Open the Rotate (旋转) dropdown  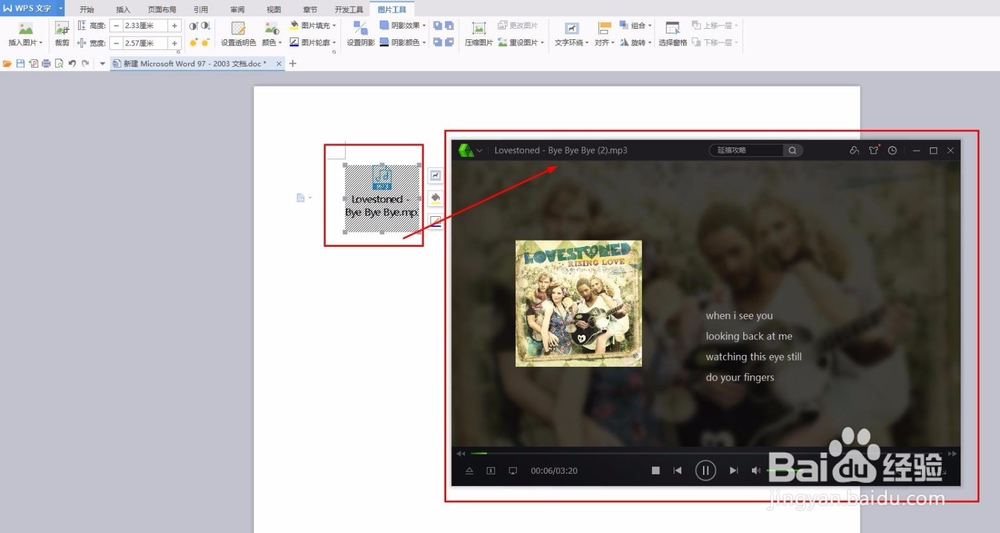(x=636, y=42)
